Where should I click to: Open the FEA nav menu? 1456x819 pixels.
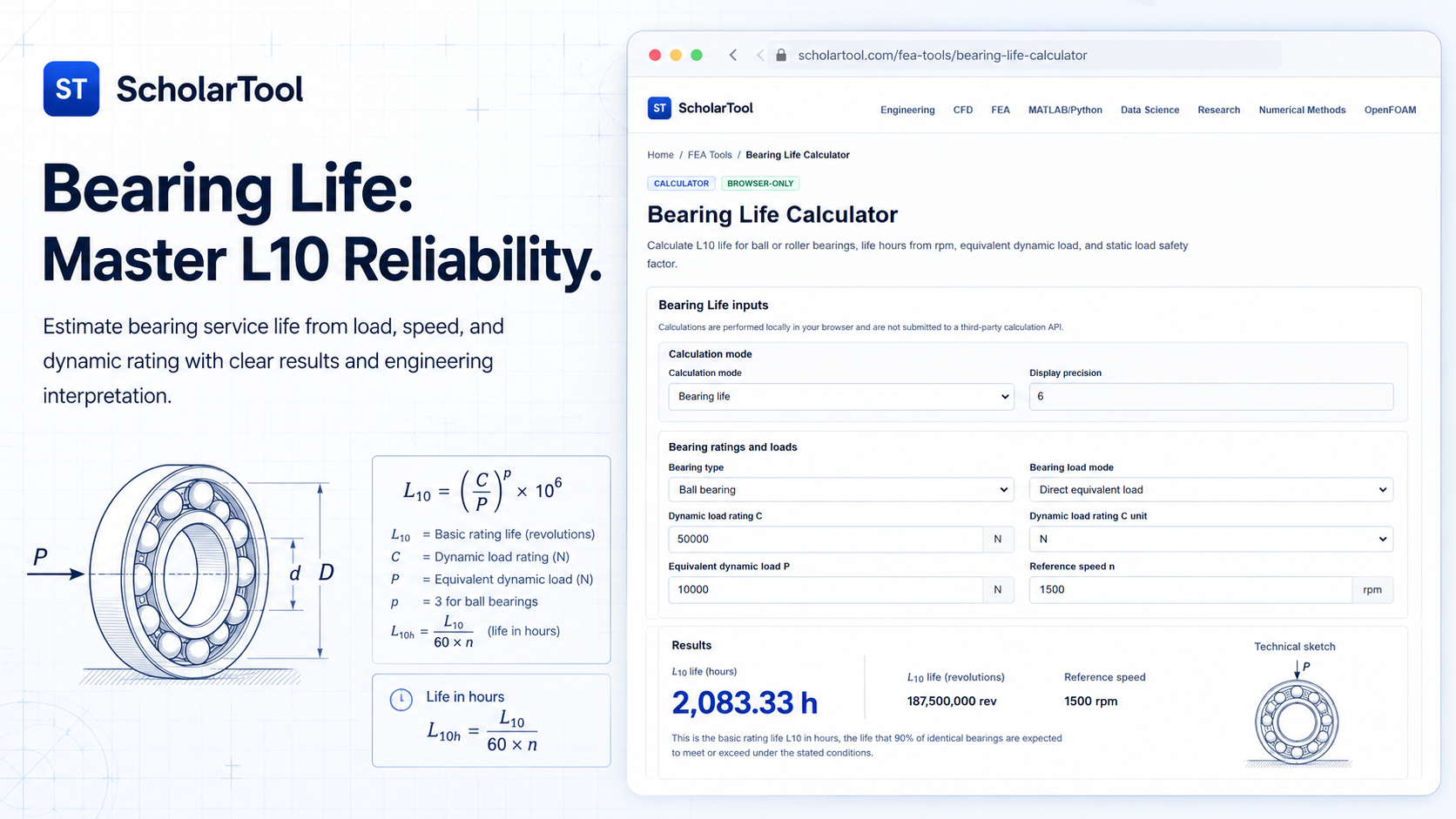[x=1001, y=110]
